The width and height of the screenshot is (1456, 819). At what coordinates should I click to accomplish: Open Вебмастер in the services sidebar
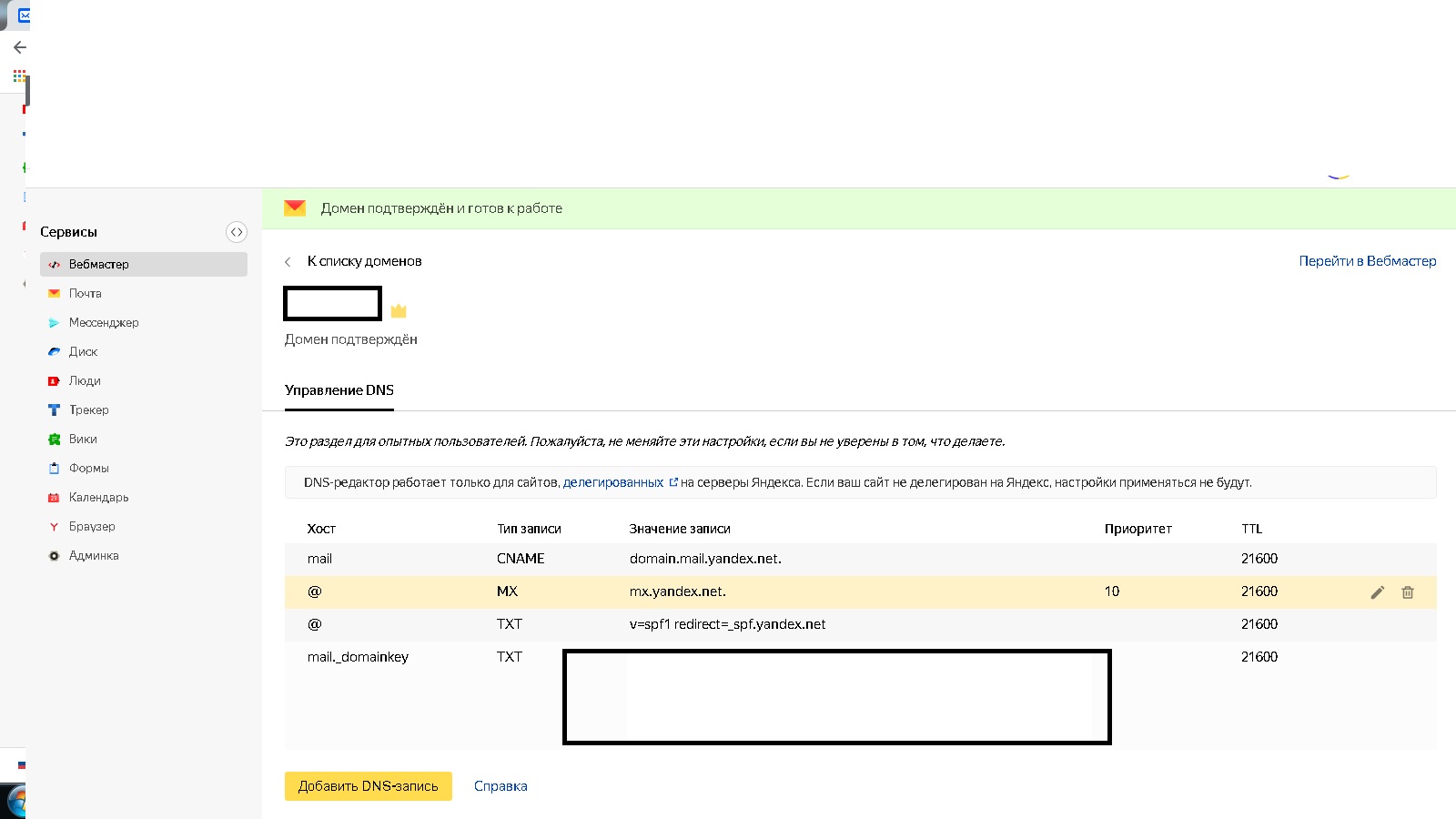tap(144, 264)
